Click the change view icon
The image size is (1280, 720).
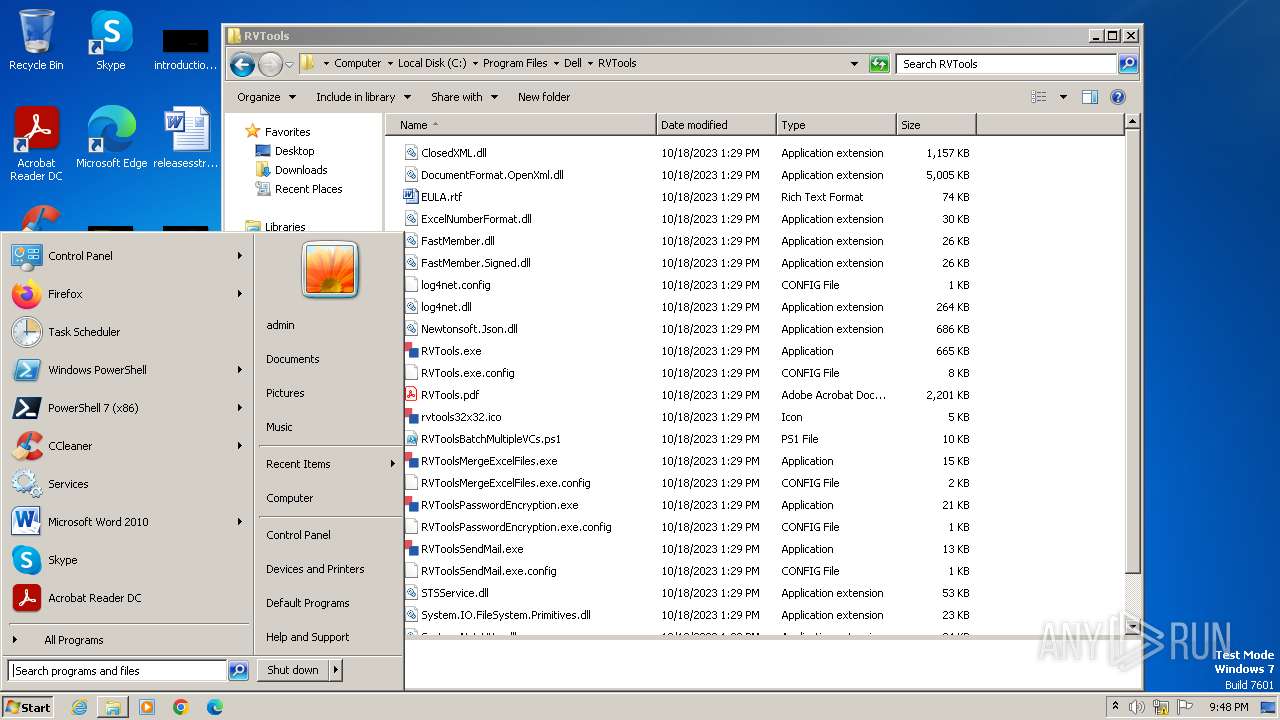[x=1039, y=97]
